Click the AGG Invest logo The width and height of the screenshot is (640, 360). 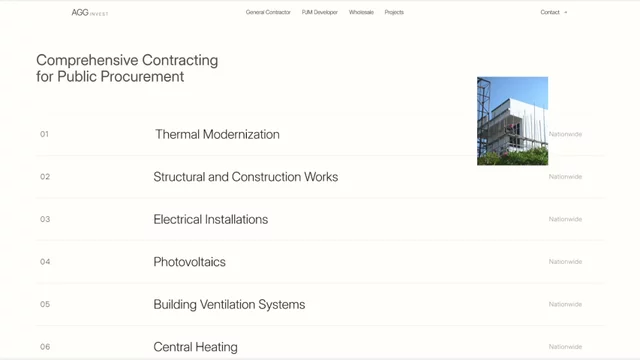click(90, 13)
